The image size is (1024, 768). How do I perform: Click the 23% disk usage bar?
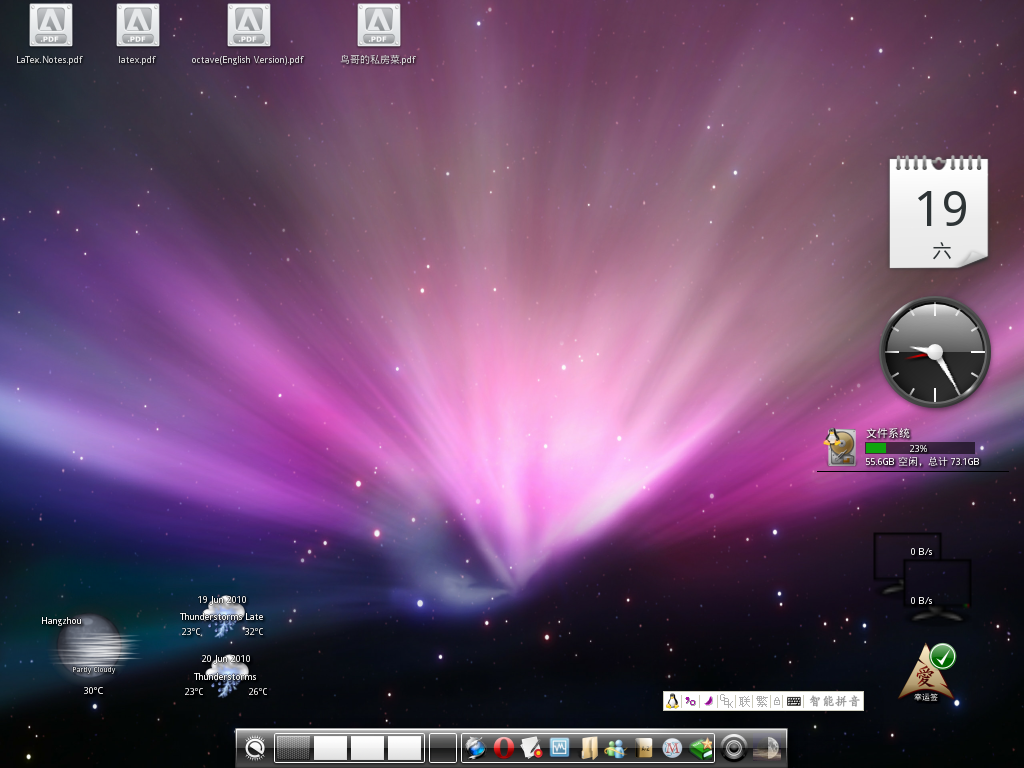920,448
